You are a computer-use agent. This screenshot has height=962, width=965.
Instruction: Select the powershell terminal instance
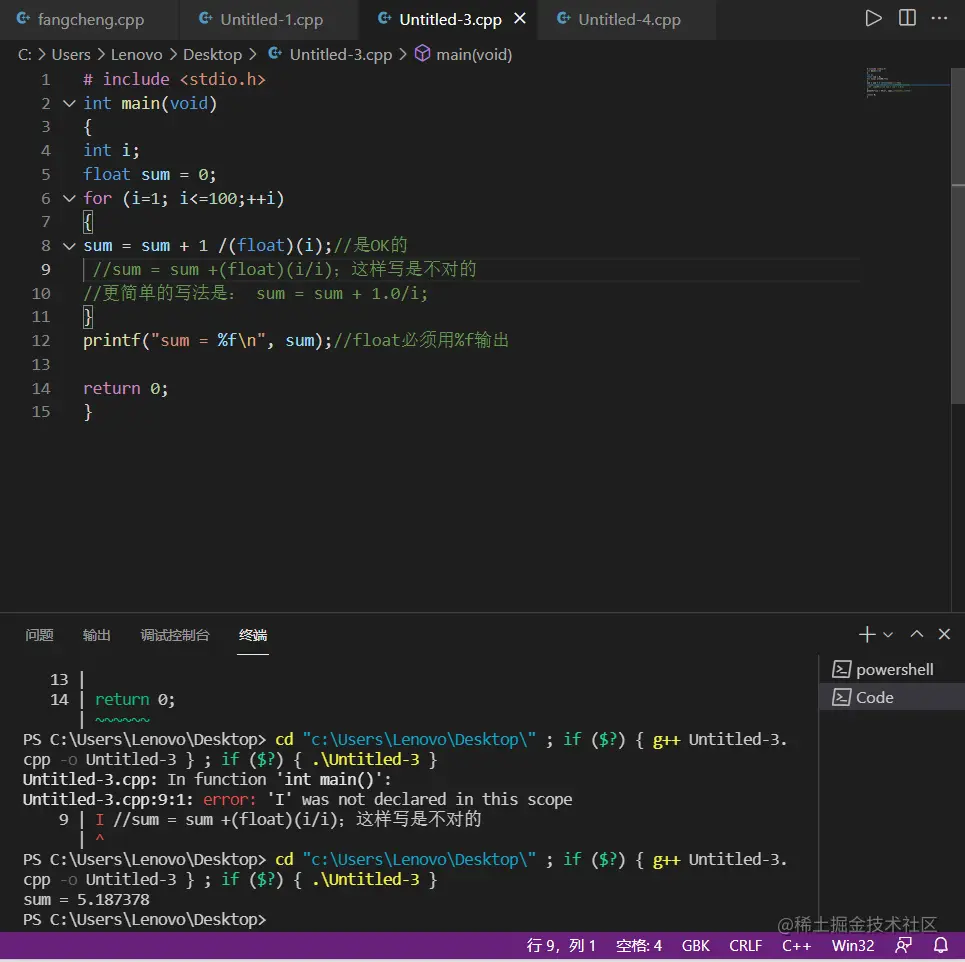tap(894, 669)
